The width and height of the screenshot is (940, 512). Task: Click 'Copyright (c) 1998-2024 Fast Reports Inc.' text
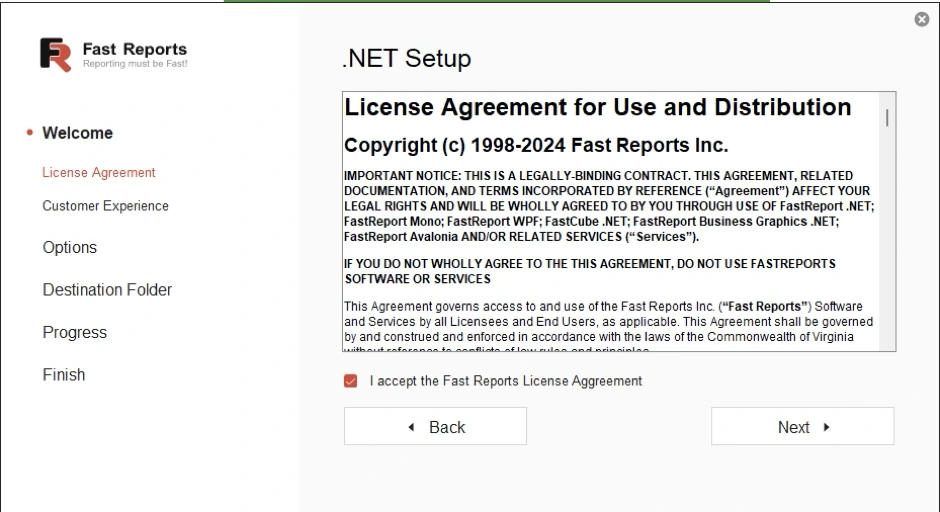(536, 145)
